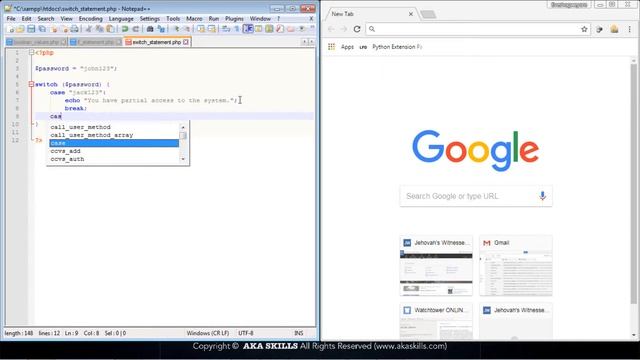This screenshot has width=640, height=360.
Task: Toggle Show all characters icon
Action: (x=237, y=29)
